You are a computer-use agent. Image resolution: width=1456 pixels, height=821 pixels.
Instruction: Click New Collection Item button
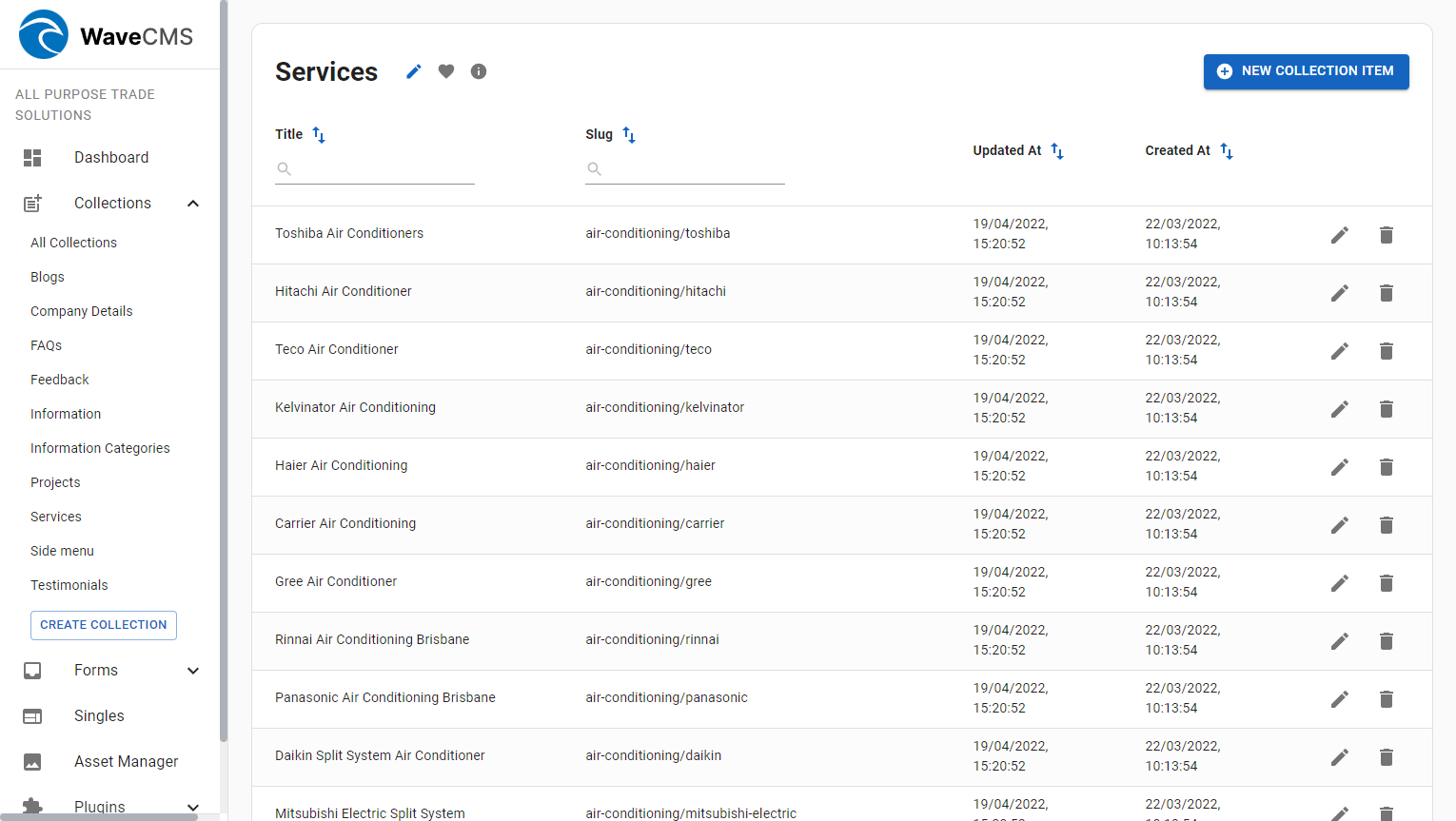1306,71
